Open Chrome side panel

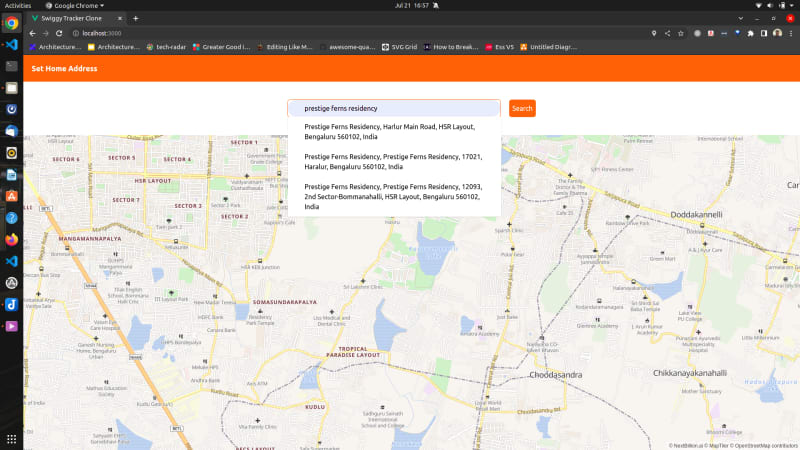[x=764, y=33]
